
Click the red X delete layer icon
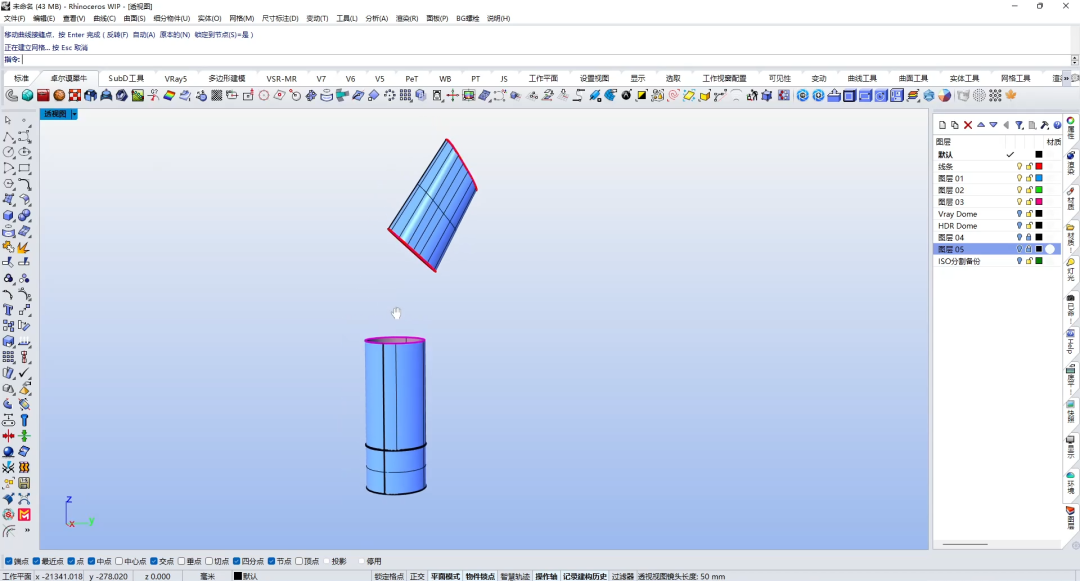click(968, 125)
